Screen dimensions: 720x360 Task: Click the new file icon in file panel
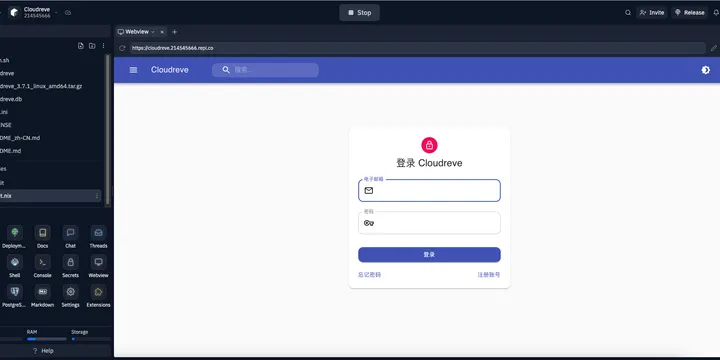point(81,46)
